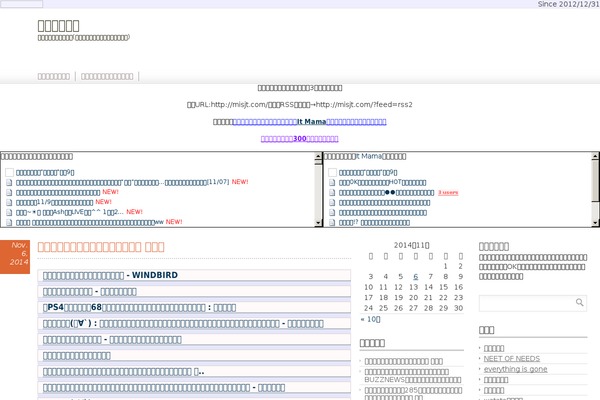
Task: Click document icon beside the 11/9 feed row
Action: click(9, 202)
